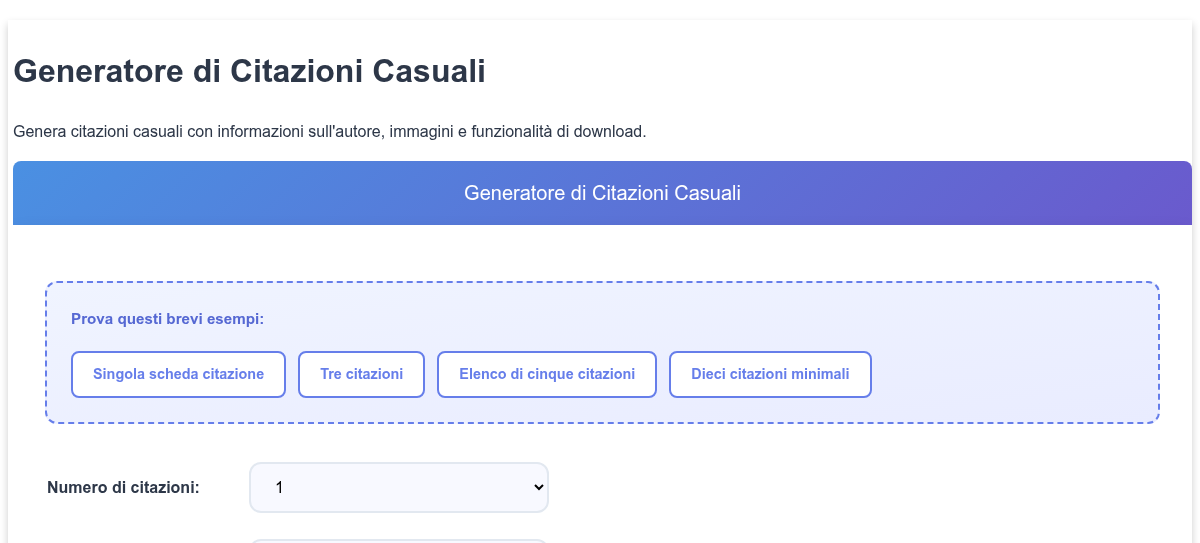Click the word 'Genera' starting the description
This screenshot has height=543, width=1200.
pyautogui.click(x=39, y=131)
